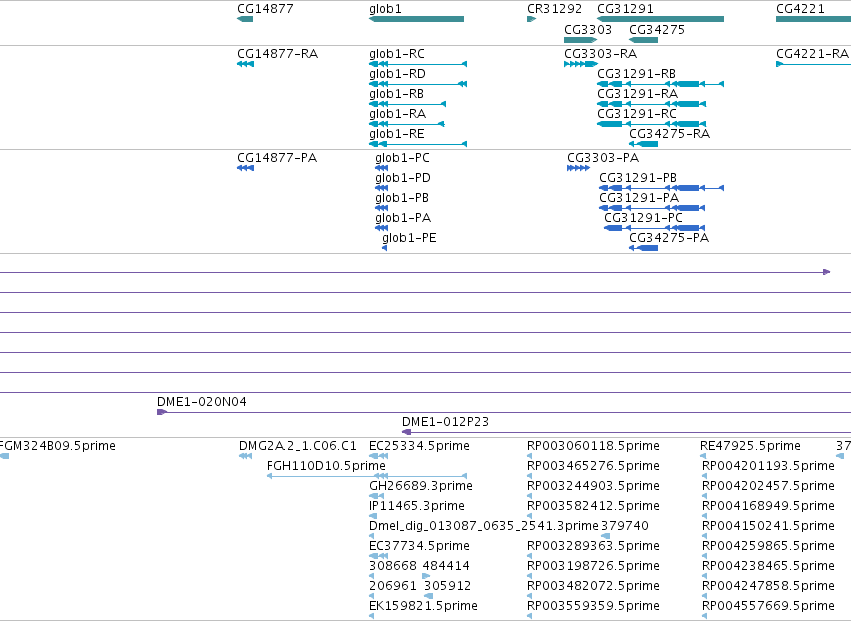Select EST EC25334.5prime
This screenshot has width=851, height=621.
tap(378, 456)
